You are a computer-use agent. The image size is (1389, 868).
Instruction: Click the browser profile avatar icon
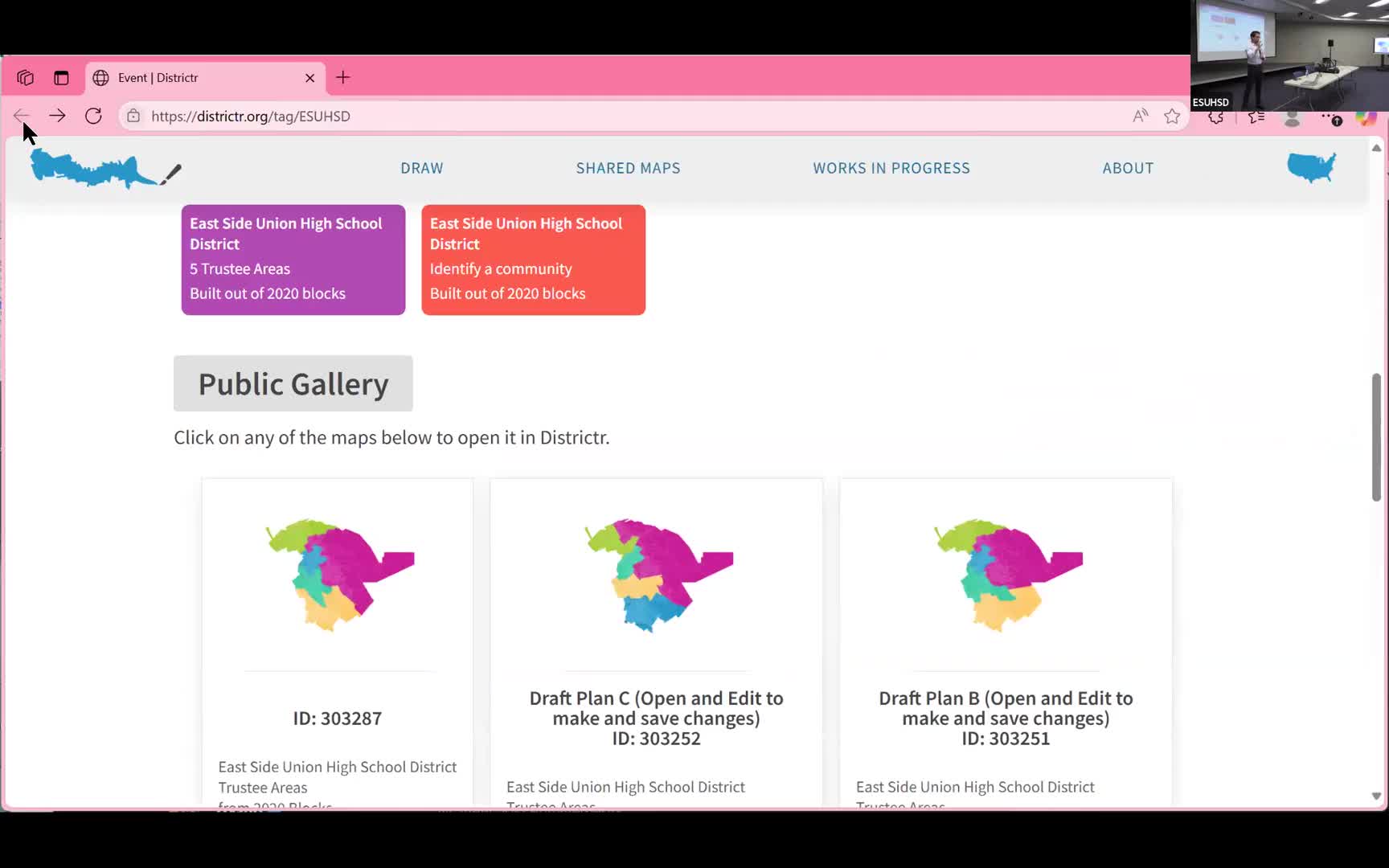[x=1293, y=118]
